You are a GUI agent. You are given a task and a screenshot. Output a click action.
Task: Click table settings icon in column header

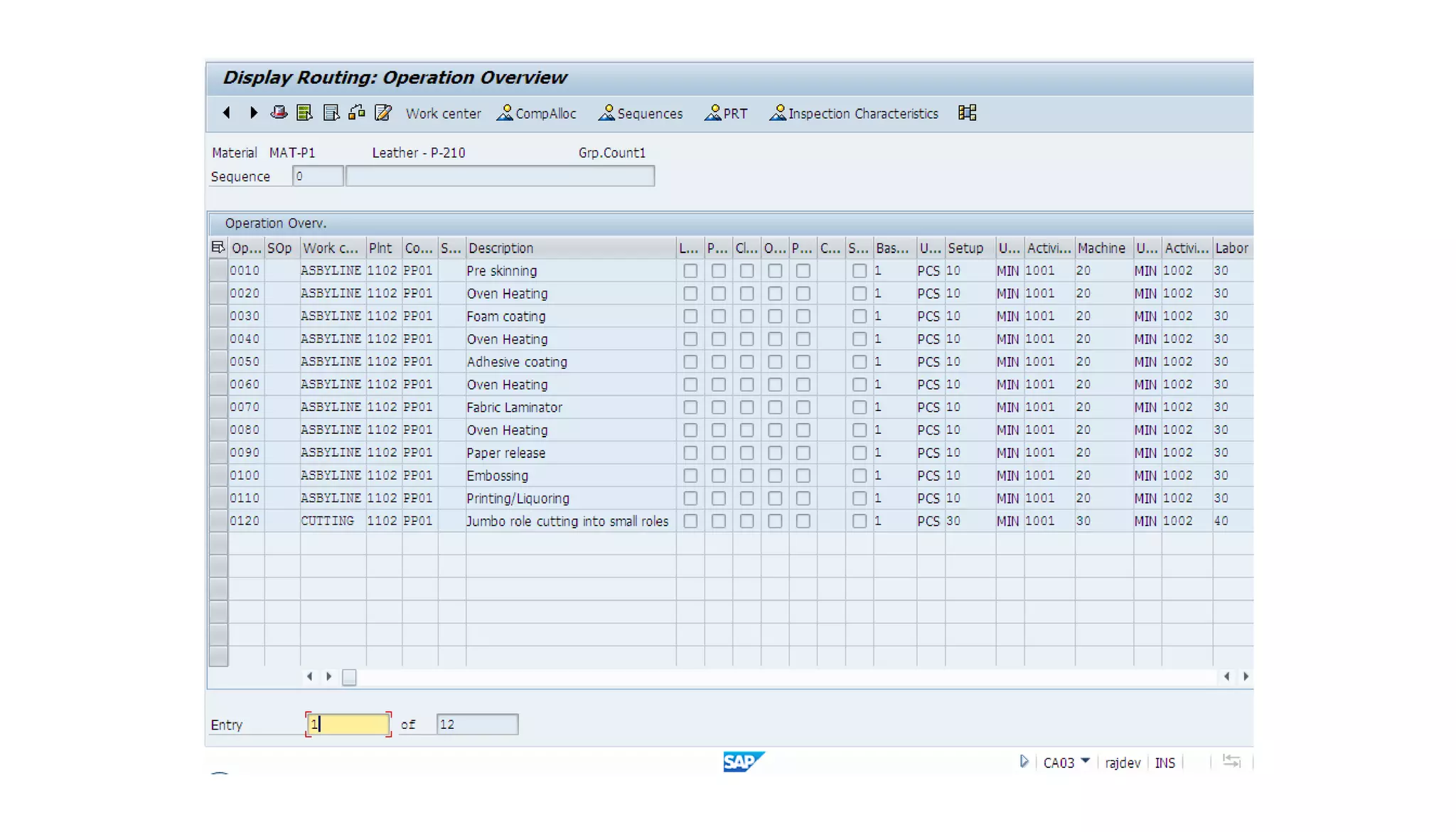click(x=218, y=247)
